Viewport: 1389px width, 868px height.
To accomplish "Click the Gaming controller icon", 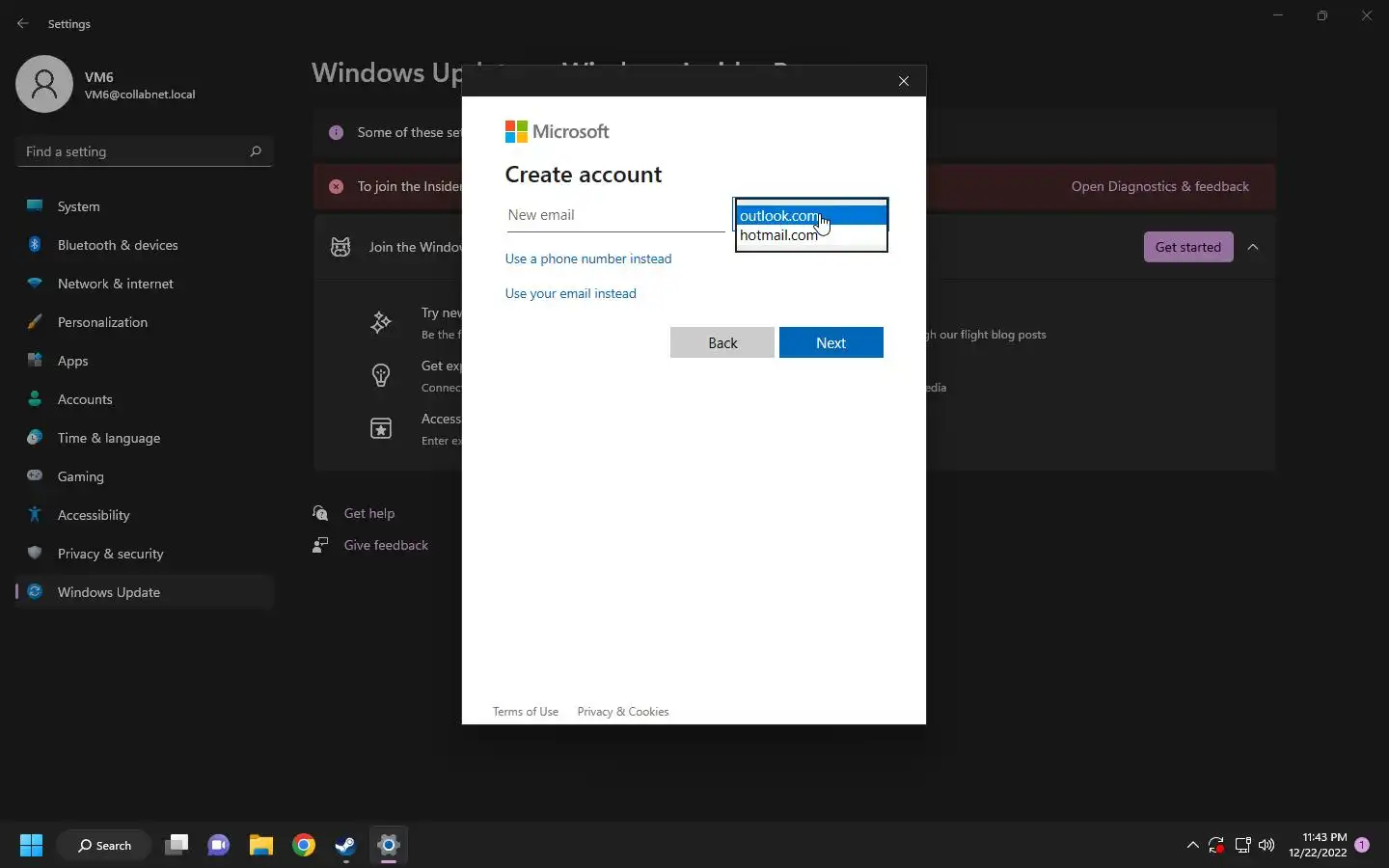I will coord(35,475).
